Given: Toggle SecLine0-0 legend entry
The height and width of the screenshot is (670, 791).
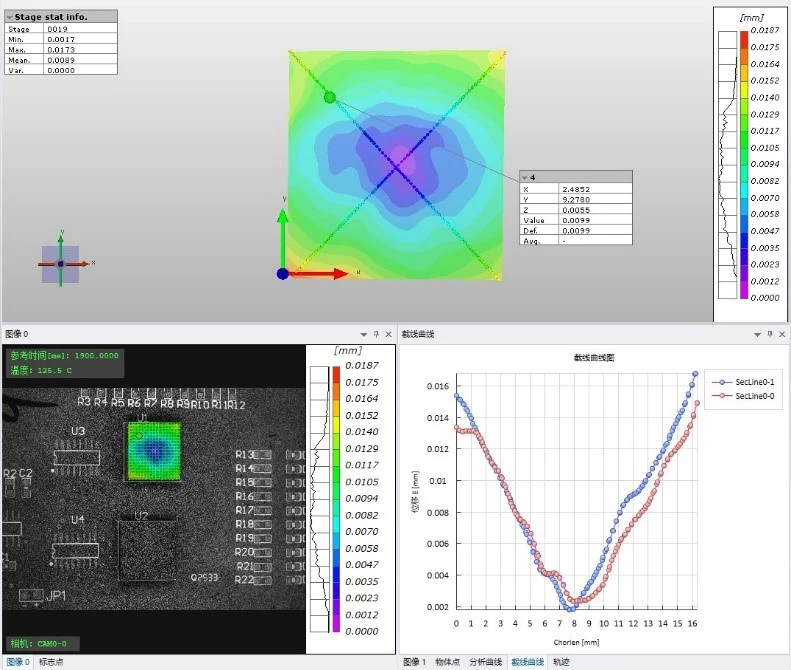Looking at the screenshot, I should (743, 396).
